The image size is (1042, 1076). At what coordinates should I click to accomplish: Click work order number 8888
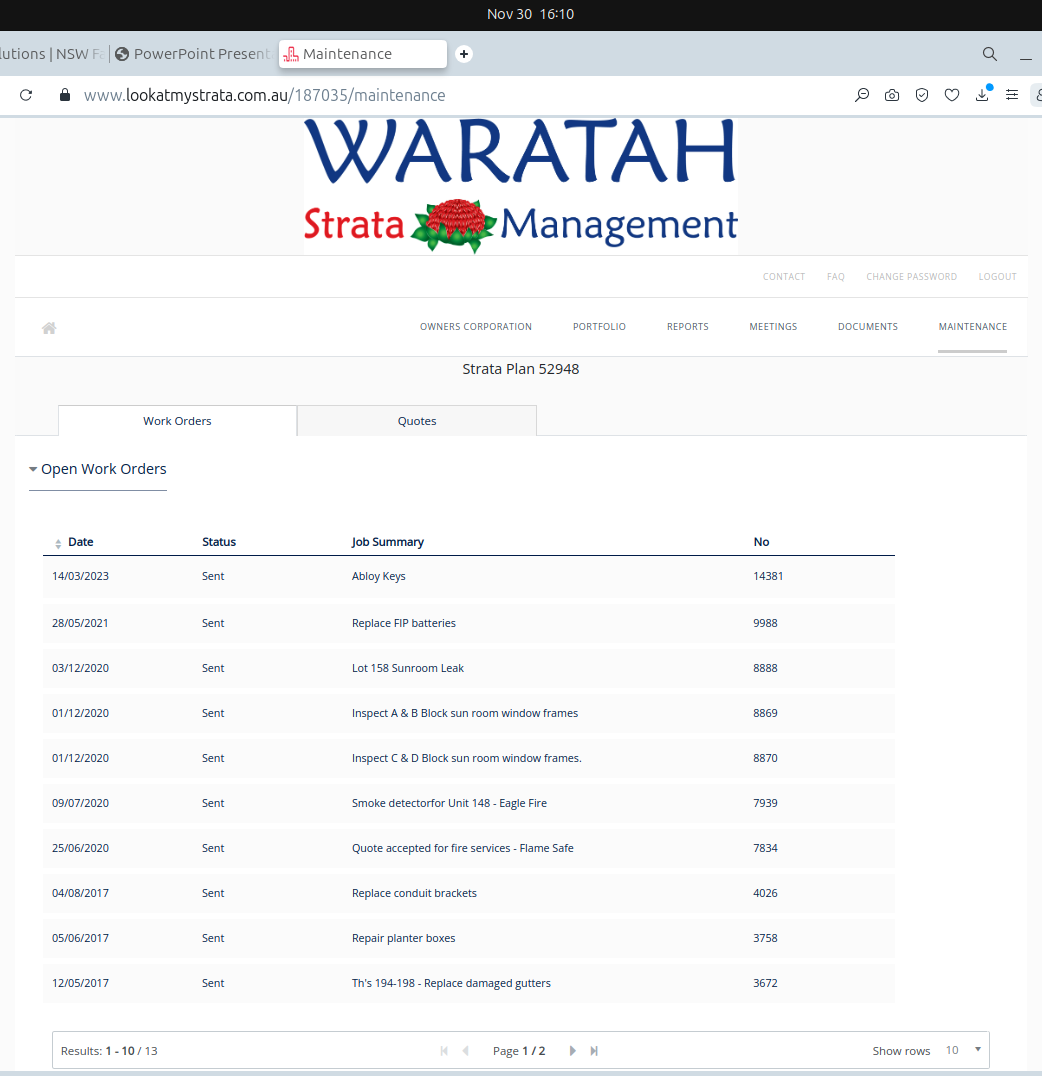coord(765,668)
